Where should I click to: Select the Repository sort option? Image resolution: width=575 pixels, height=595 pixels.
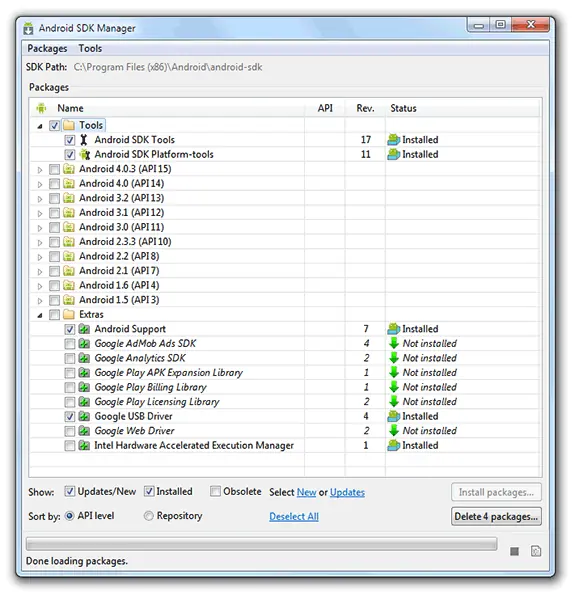(x=148, y=516)
